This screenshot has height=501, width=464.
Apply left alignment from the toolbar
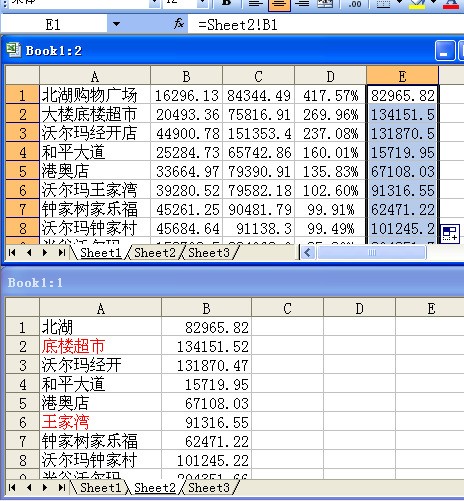point(256,3)
